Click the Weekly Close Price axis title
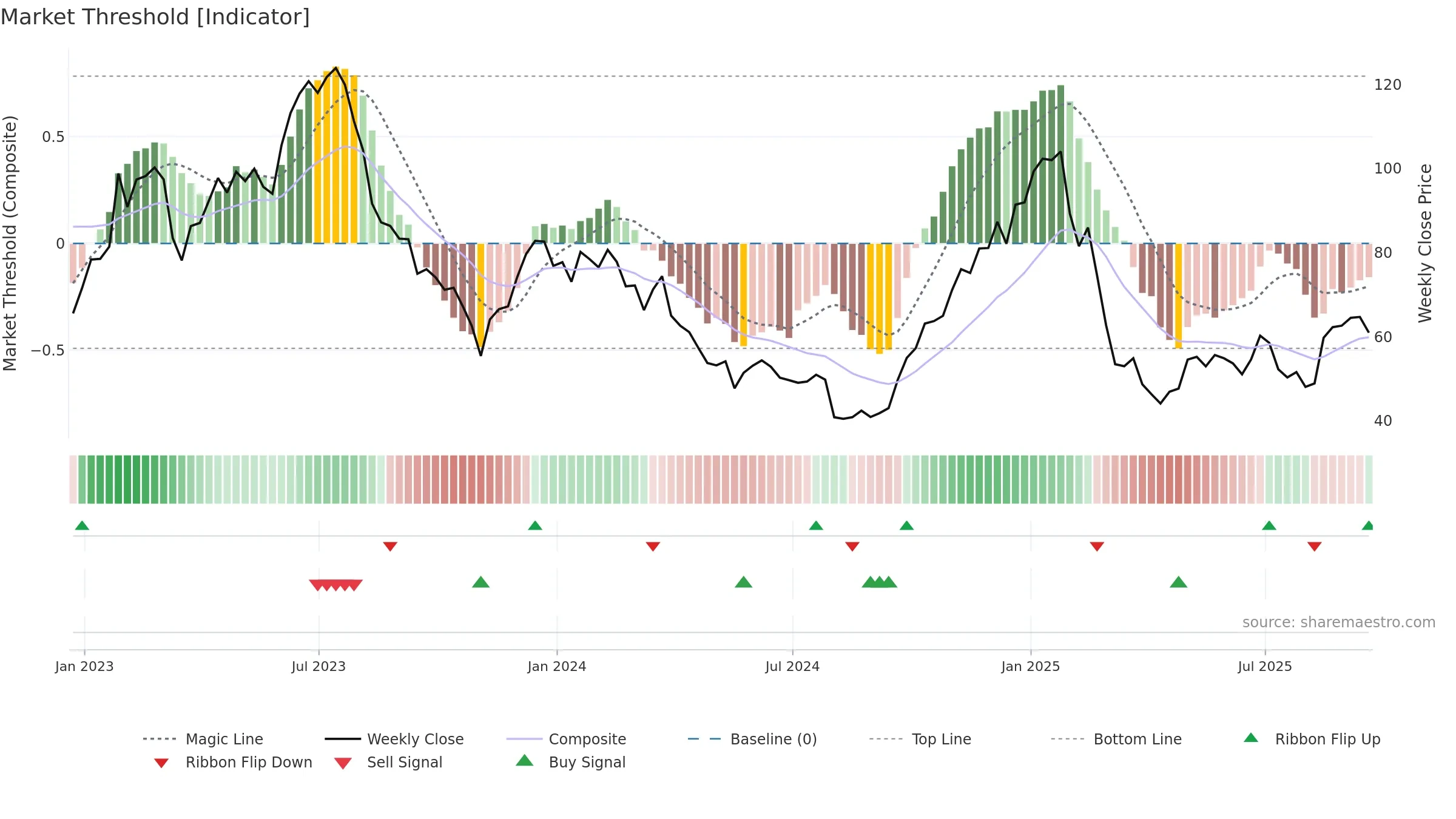This screenshot has height=819, width=1456. coord(1425,243)
